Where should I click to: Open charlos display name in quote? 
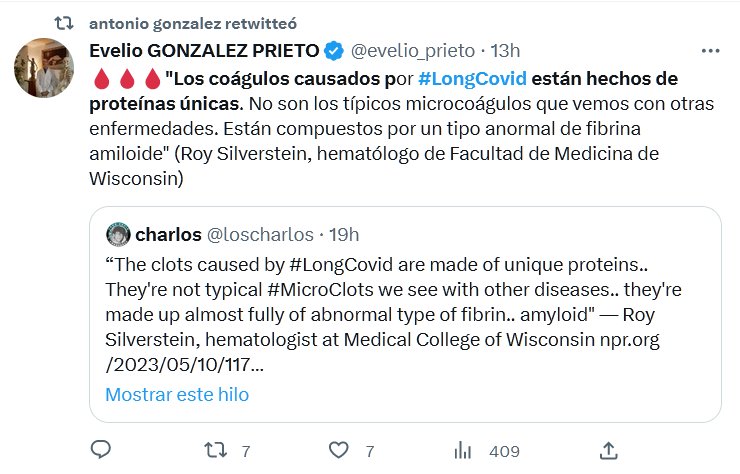pos(168,235)
